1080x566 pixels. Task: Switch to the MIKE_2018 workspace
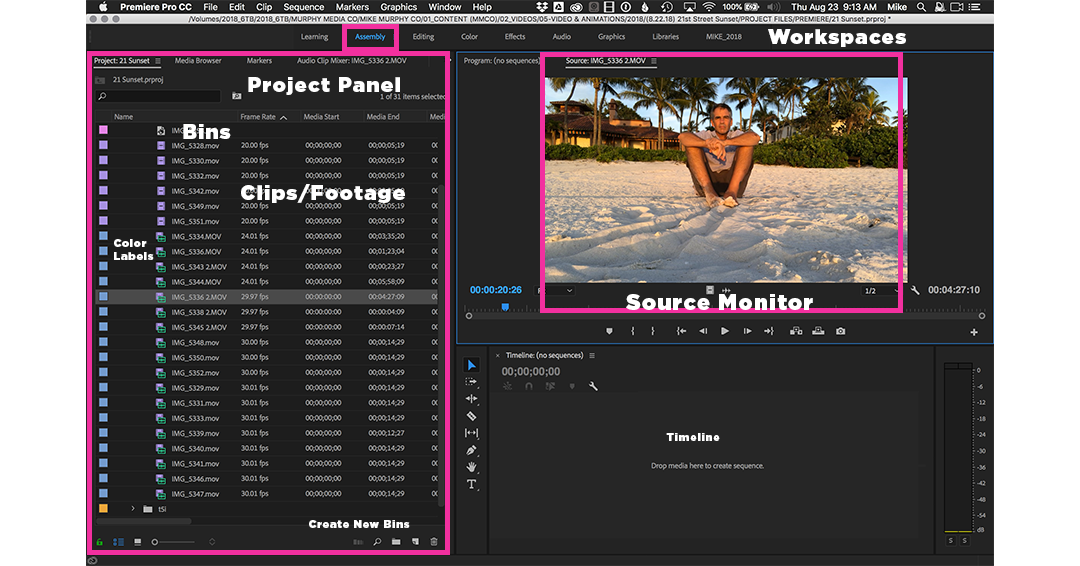click(724, 36)
